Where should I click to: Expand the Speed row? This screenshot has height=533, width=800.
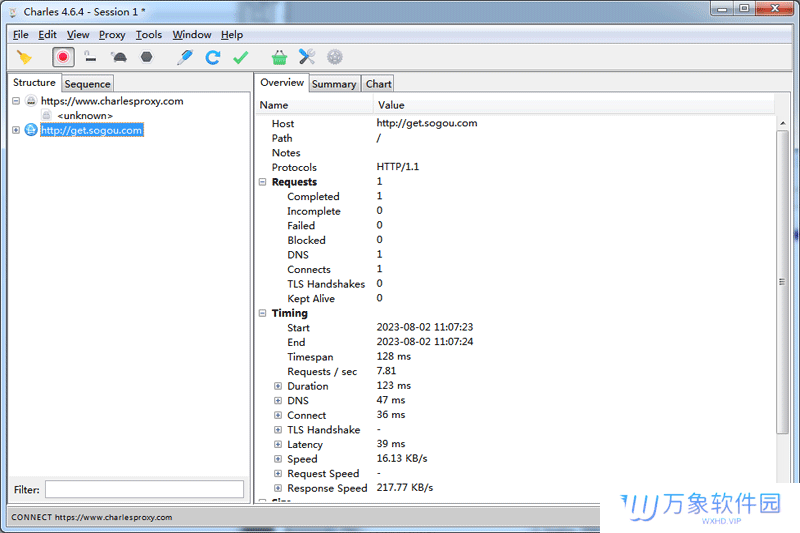click(x=278, y=459)
